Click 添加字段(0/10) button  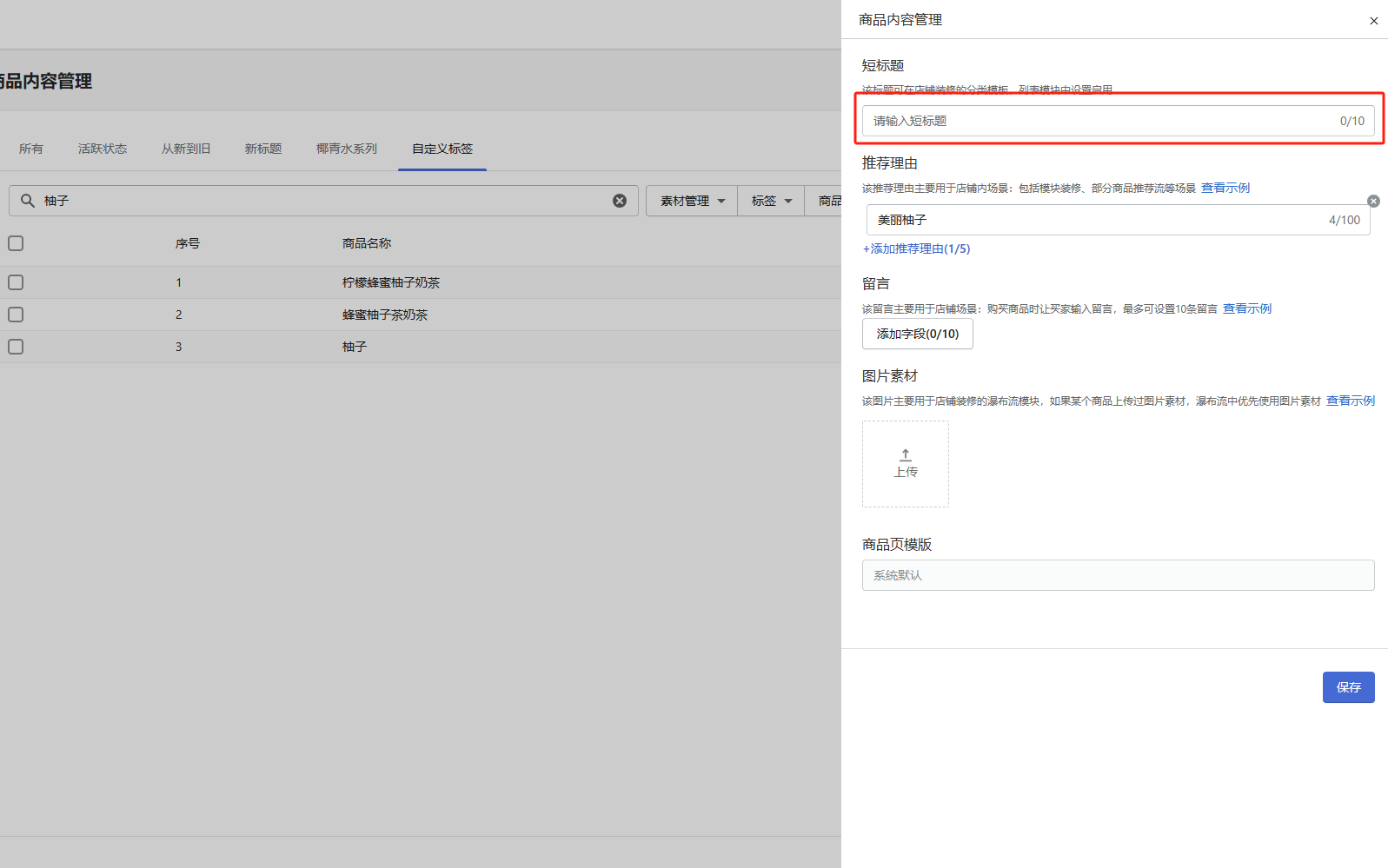click(917, 334)
